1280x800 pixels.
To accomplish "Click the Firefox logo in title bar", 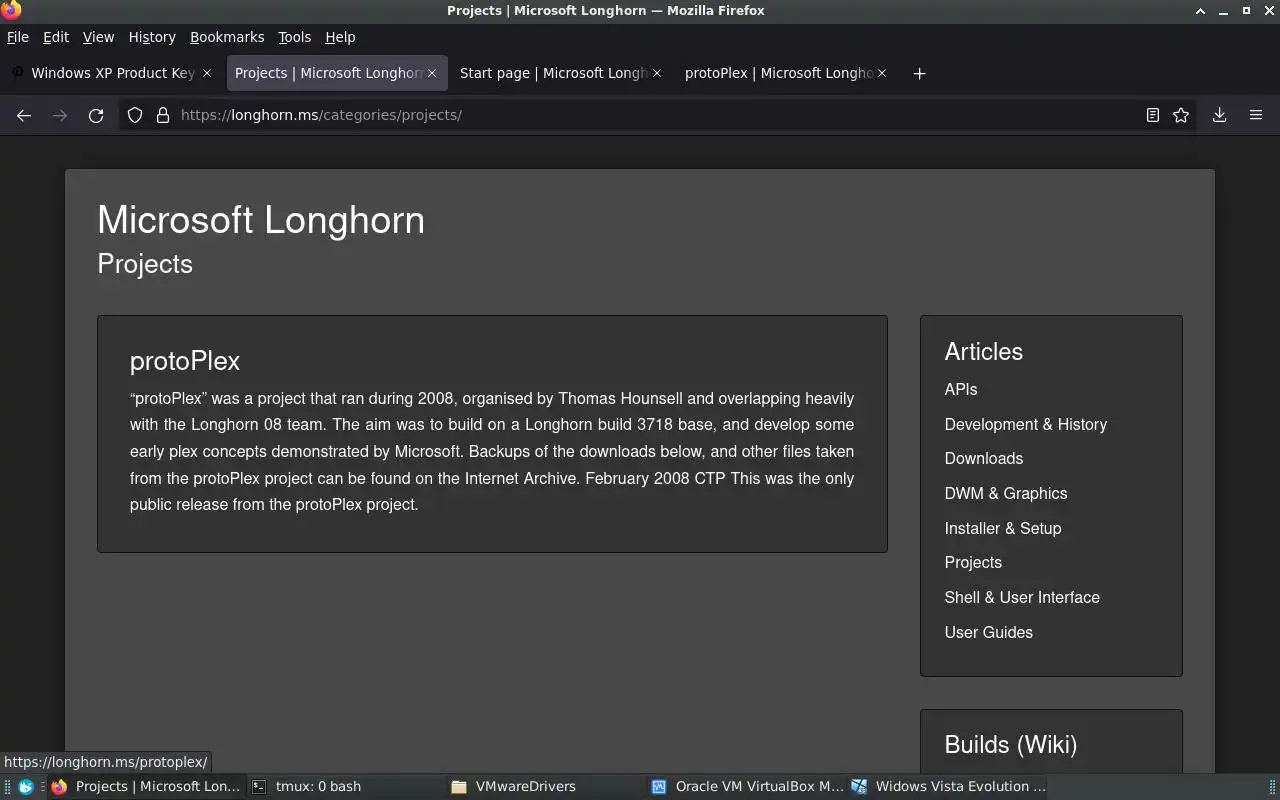I will [x=11, y=10].
